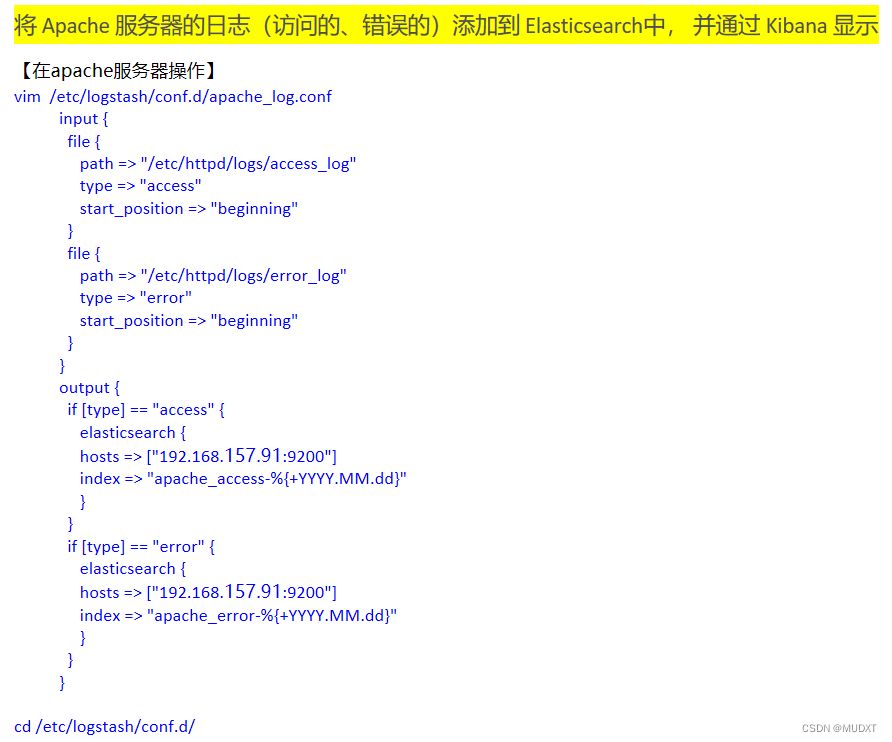The width and height of the screenshot is (892, 742).
Task: Click the path line with access_log
Action: click(x=218, y=164)
